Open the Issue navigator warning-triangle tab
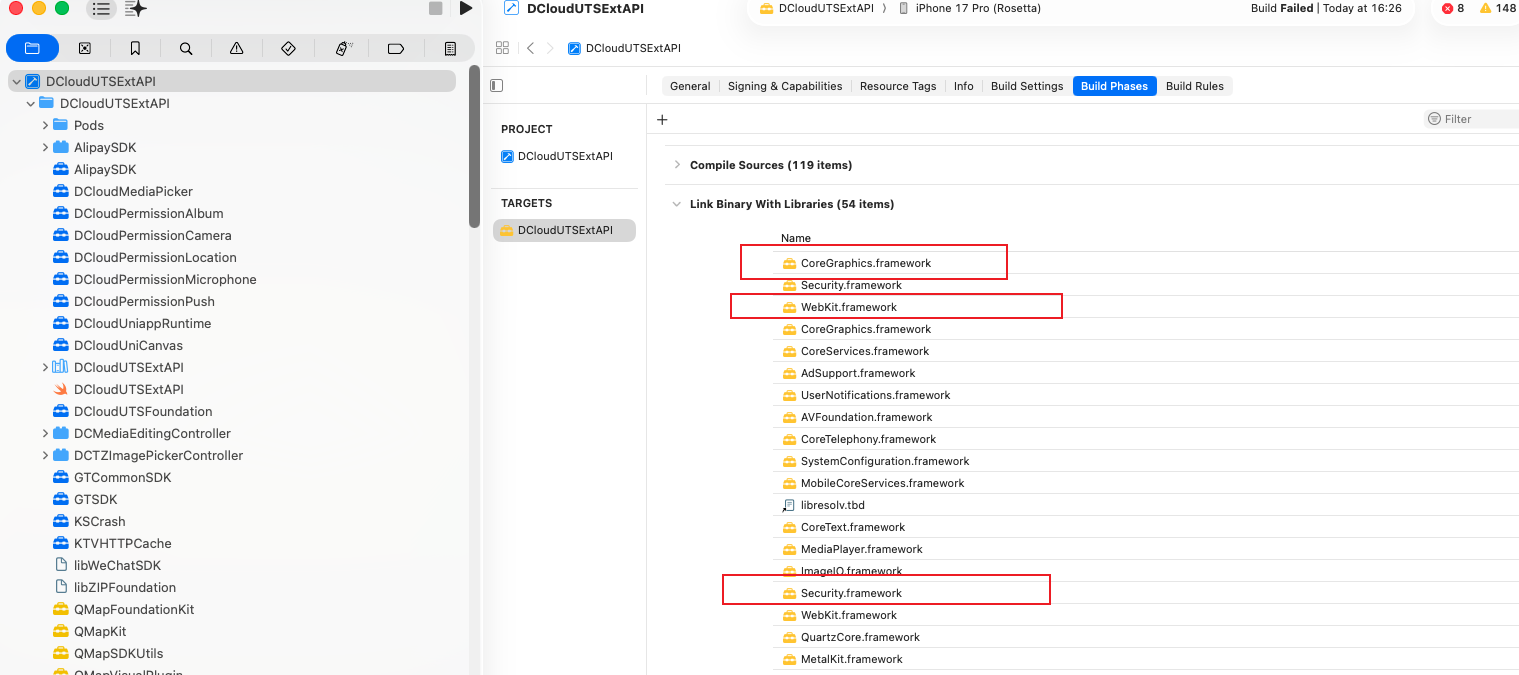The height and width of the screenshot is (675, 1519). click(x=237, y=48)
